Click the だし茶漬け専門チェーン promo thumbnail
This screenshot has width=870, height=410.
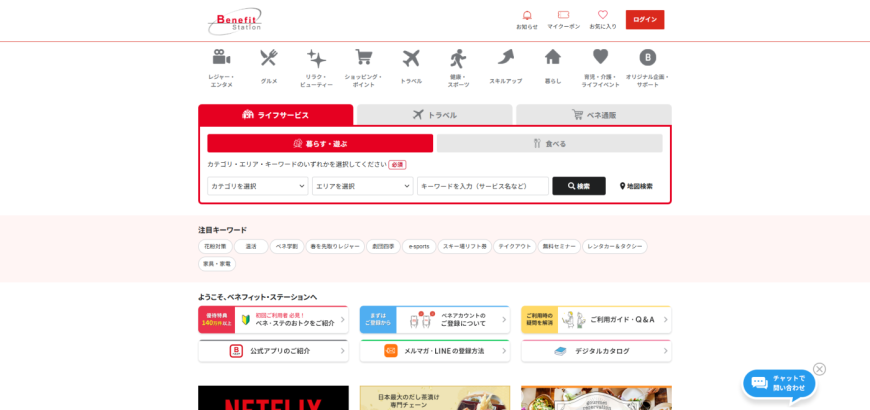[x=434, y=398]
